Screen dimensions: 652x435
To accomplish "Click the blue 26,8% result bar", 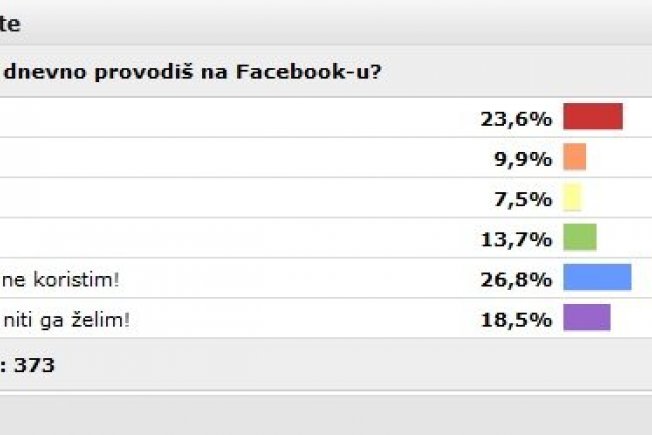I will 597,277.
